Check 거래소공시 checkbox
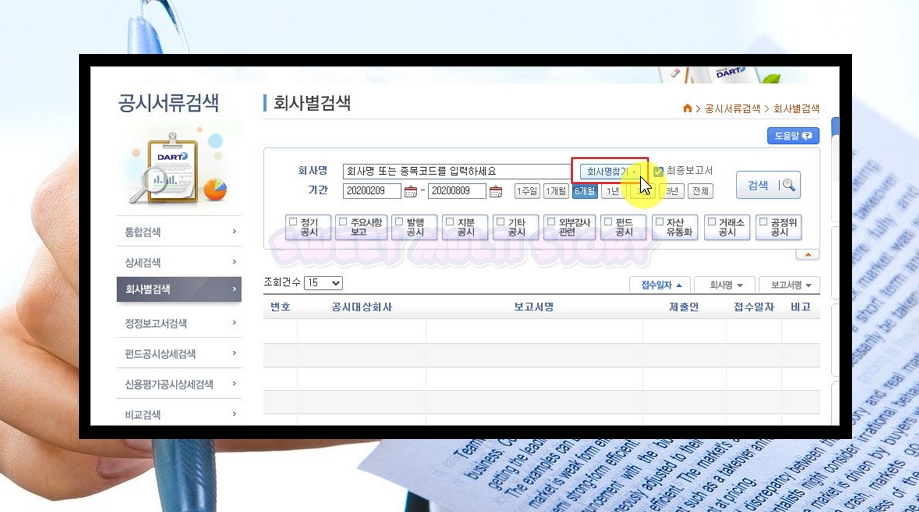The image size is (919, 512). [x=712, y=222]
